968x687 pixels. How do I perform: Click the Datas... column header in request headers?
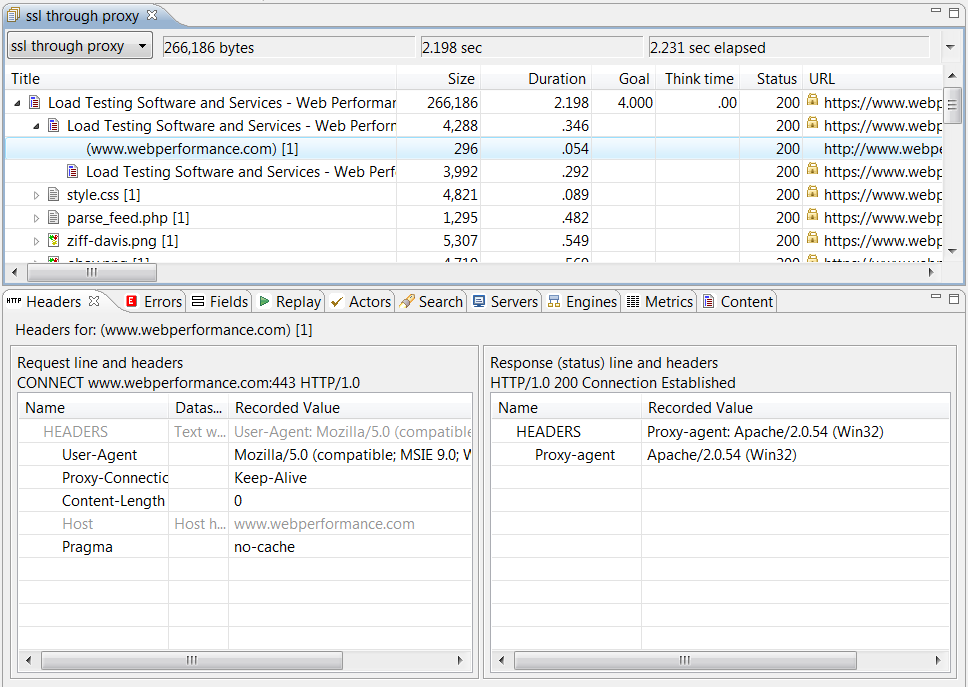(x=198, y=407)
